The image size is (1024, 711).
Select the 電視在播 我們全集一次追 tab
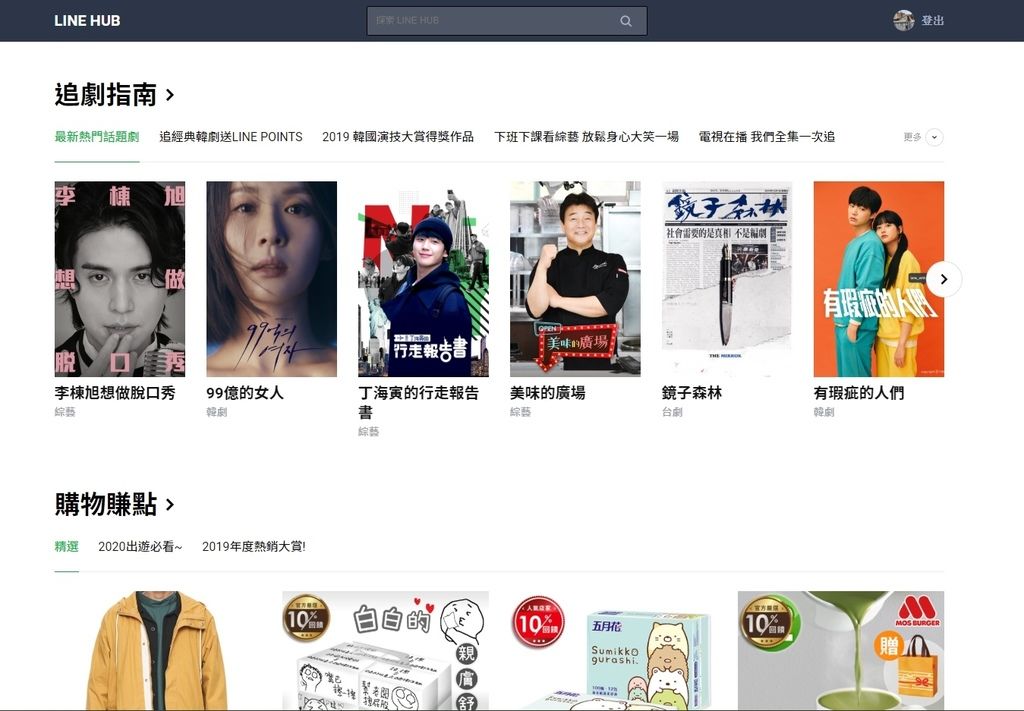767,137
